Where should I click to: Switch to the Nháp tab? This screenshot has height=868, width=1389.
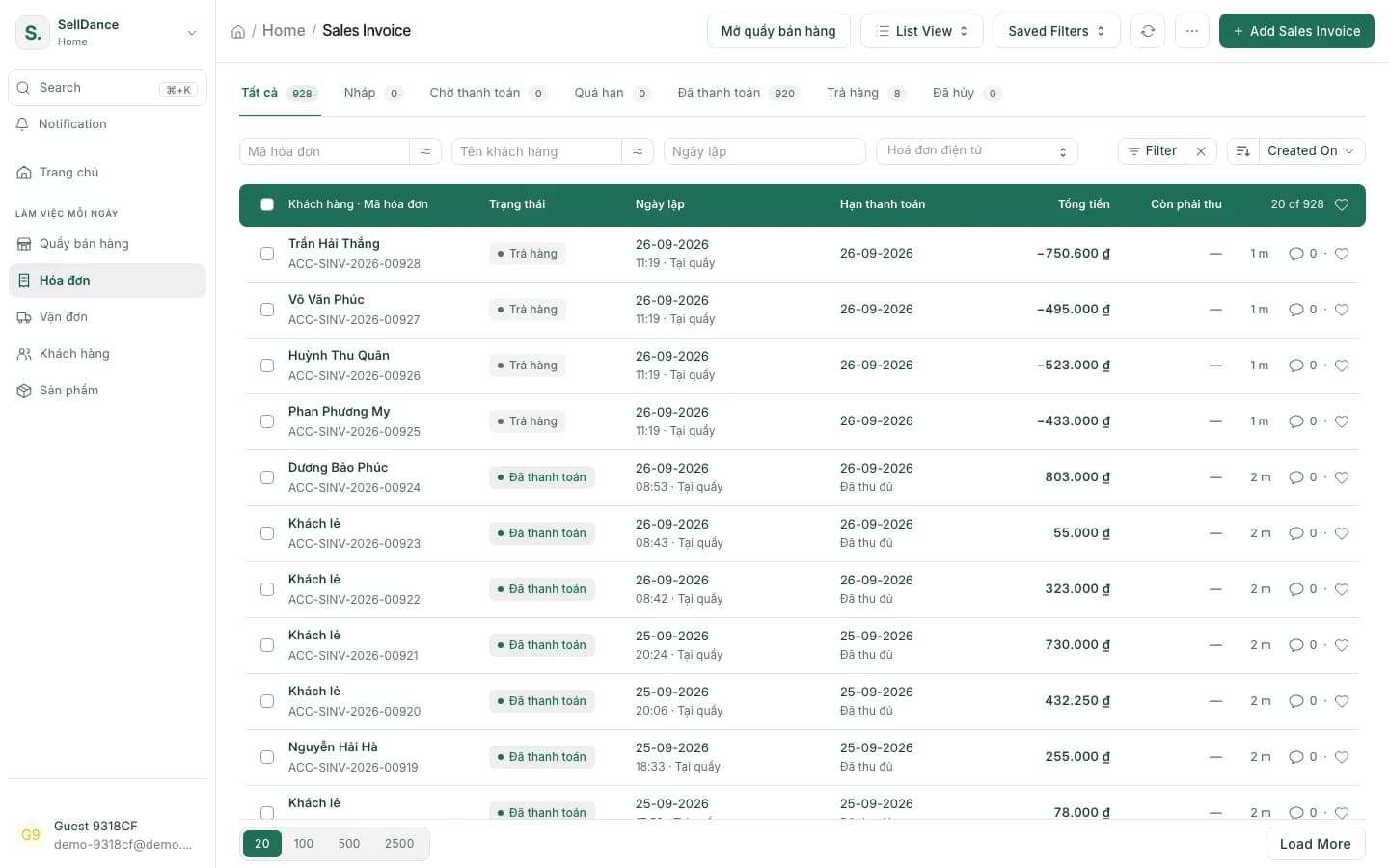[373, 94]
